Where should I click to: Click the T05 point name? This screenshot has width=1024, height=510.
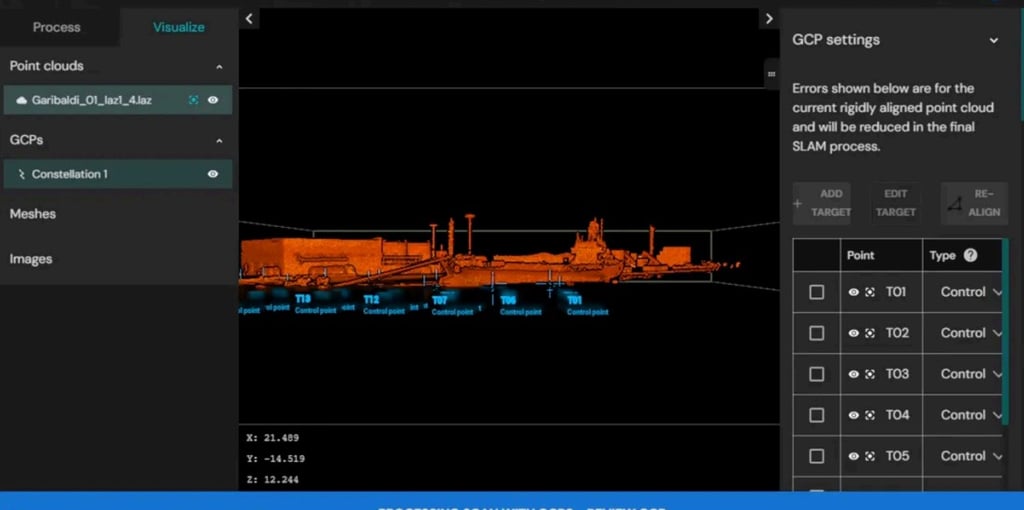point(897,456)
